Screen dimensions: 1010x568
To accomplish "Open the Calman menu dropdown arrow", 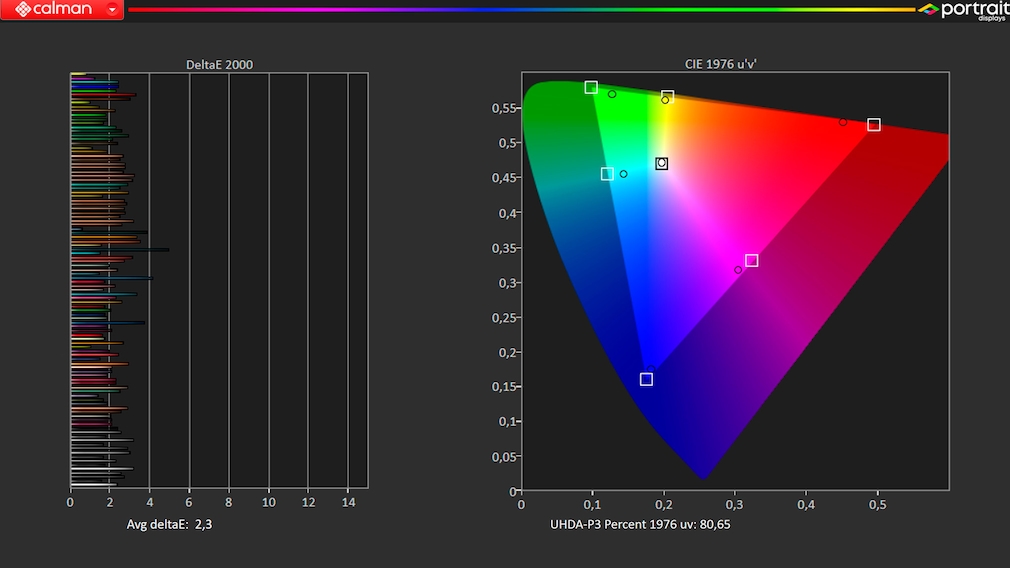I will point(112,9).
